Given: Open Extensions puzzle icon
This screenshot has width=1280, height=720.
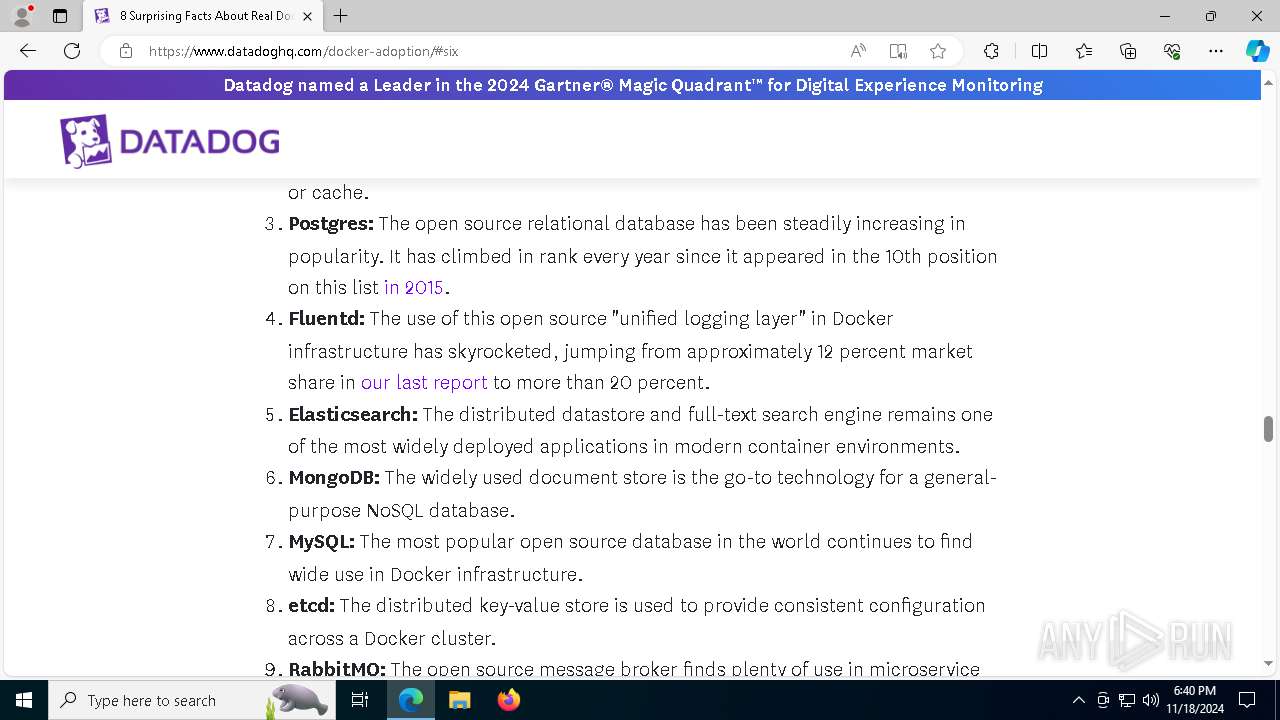Looking at the screenshot, I should pos(991,51).
